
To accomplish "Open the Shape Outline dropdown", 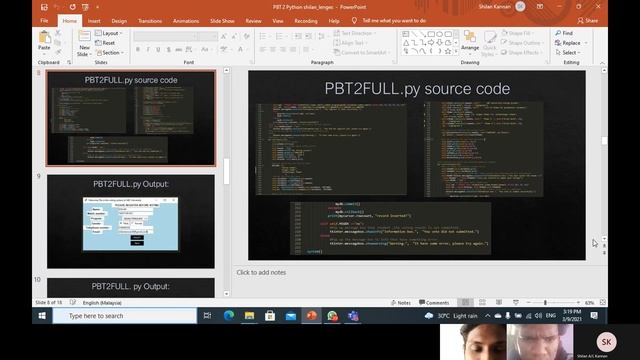I will pyautogui.click(x=522, y=43).
